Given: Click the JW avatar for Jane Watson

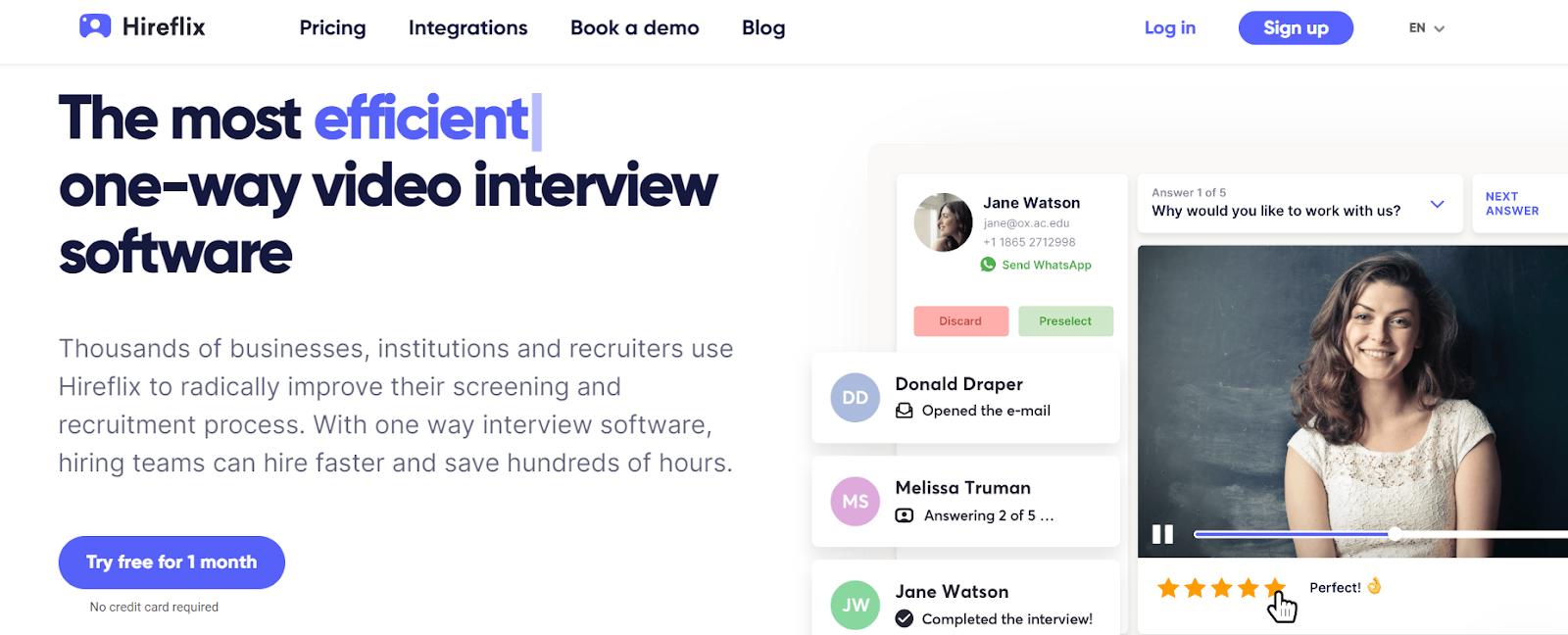Looking at the screenshot, I should 856,606.
